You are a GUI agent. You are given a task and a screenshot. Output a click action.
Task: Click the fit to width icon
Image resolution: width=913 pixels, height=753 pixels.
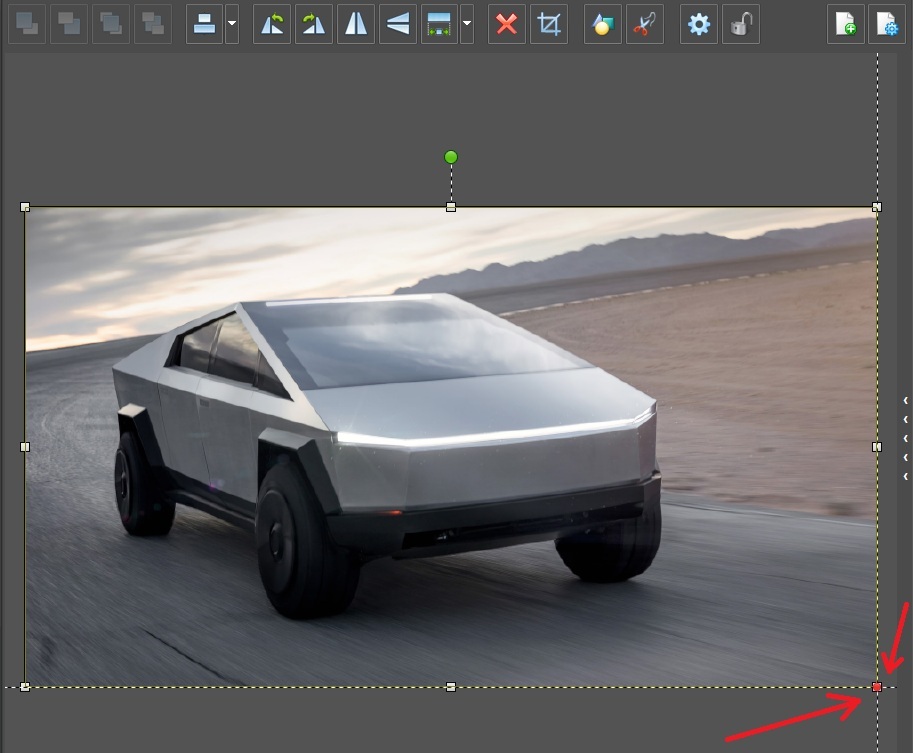pyautogui.click(x=439, y=24)
